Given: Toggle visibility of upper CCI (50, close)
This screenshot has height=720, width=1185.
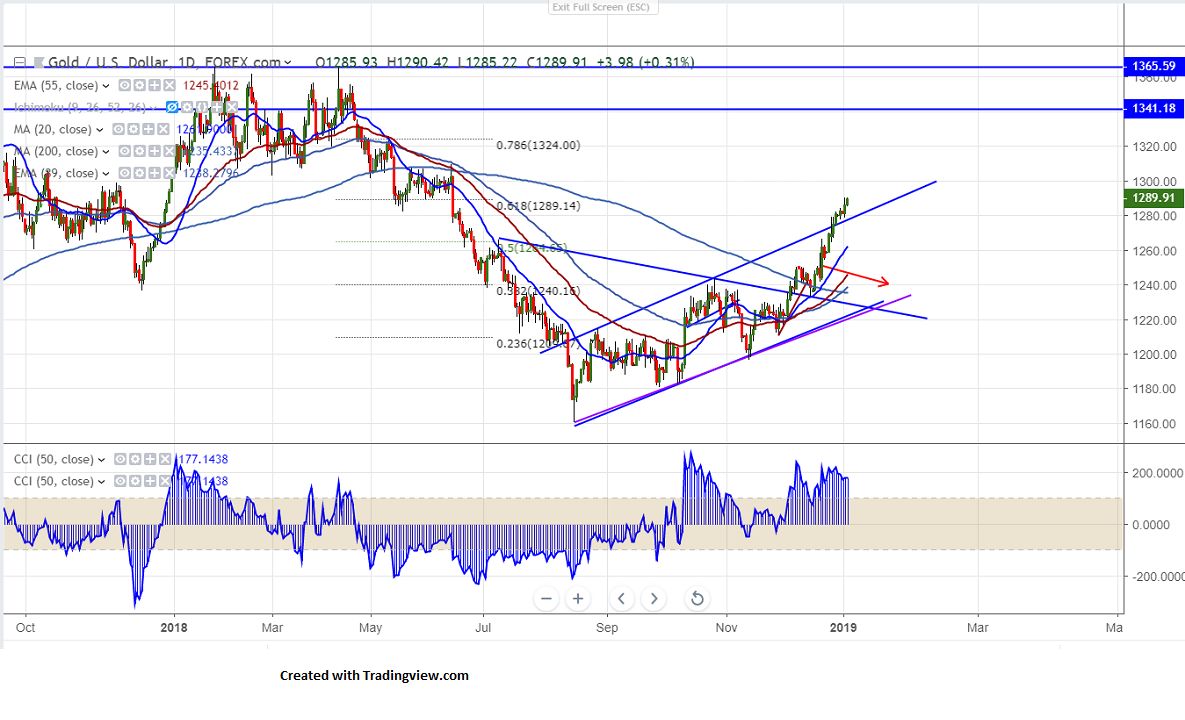Looking at the screenshot, I should click(120, 459).
